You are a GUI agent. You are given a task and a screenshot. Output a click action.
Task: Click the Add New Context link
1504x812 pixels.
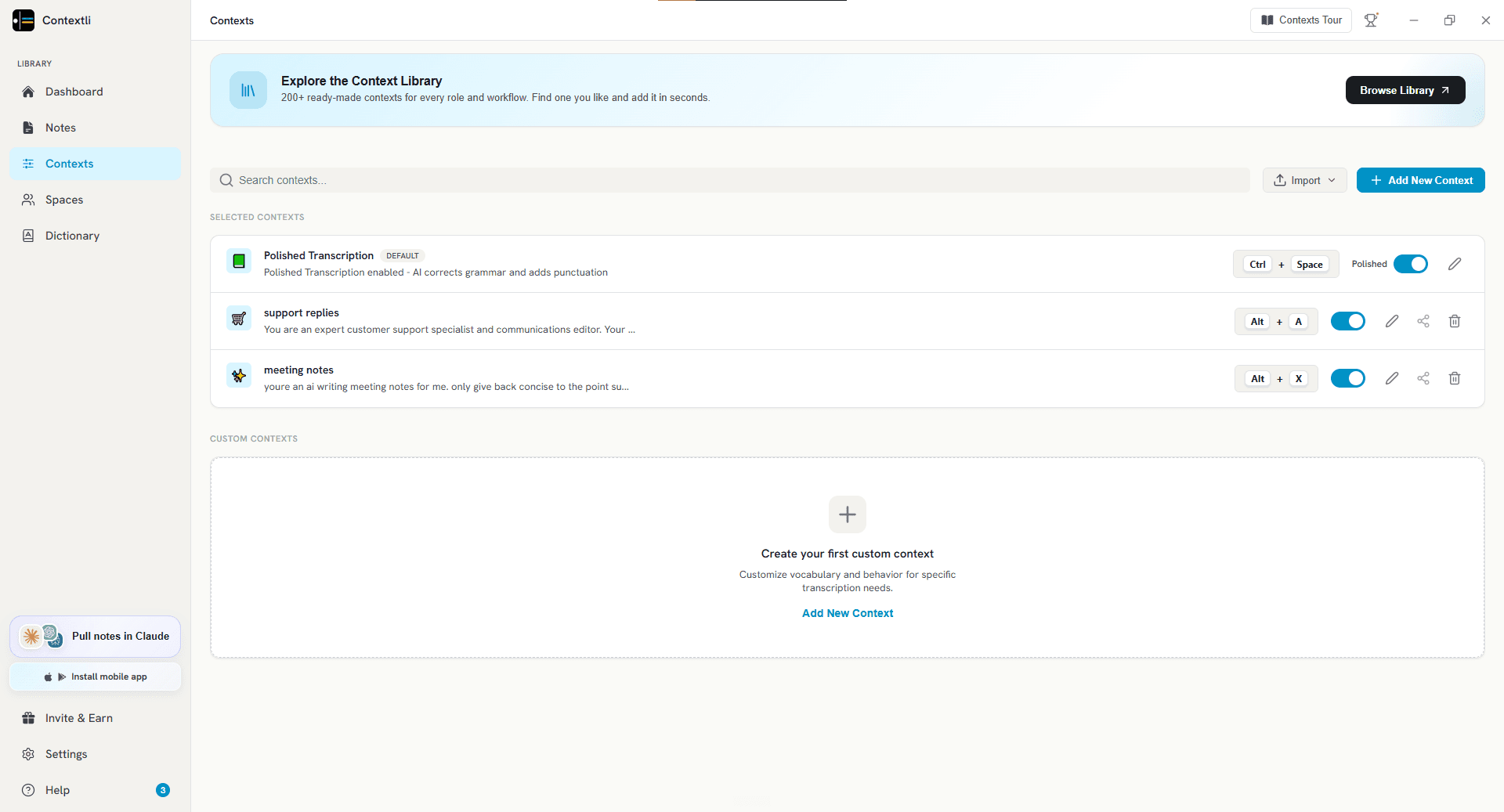(x=848, y=613)
